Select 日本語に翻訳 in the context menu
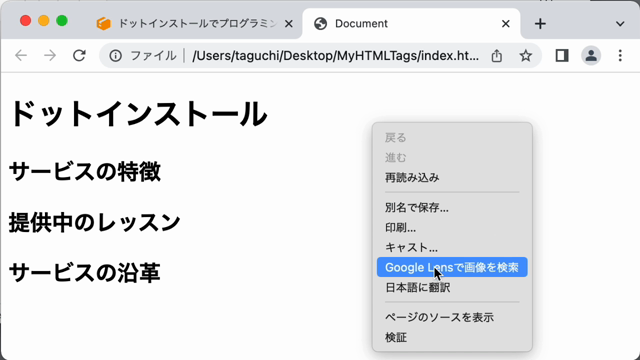The height and width of the screenshot is (360, 640). (452, 287)
